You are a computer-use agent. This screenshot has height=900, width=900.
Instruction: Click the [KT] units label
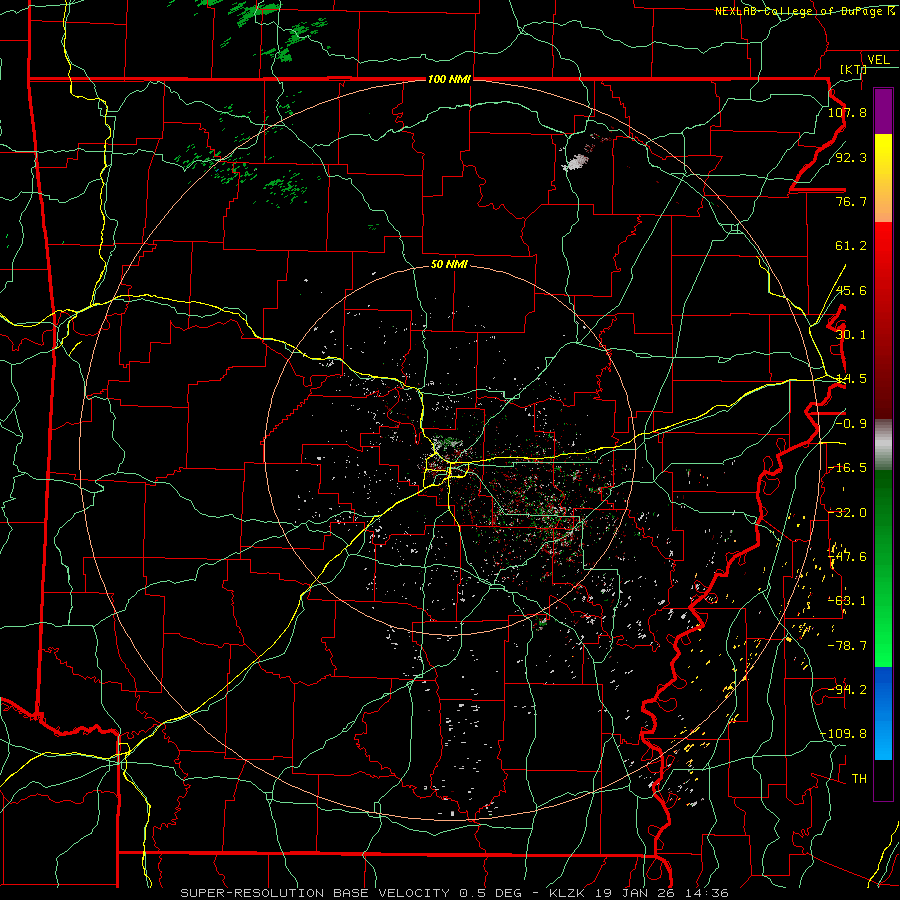tap(854, 69)
